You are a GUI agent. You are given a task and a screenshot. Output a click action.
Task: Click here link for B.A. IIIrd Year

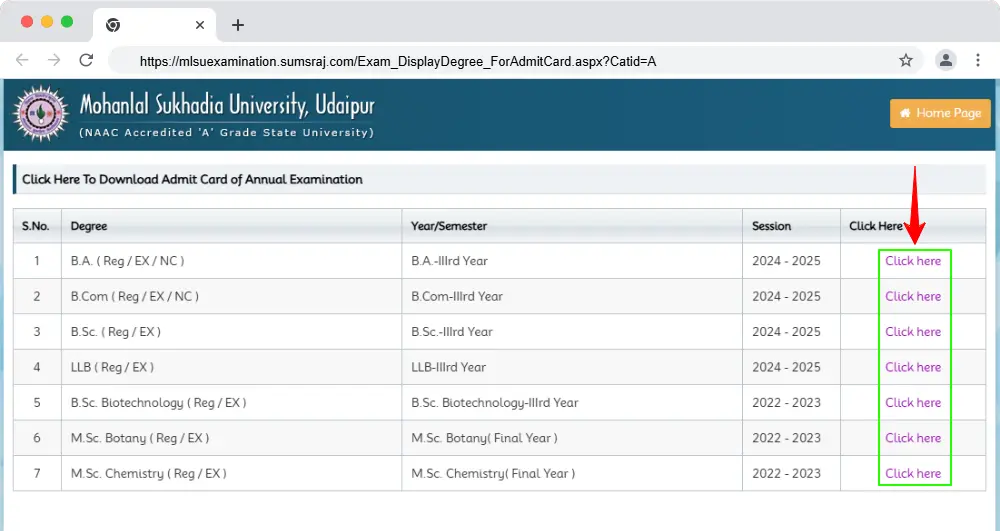tap(913, 261)
